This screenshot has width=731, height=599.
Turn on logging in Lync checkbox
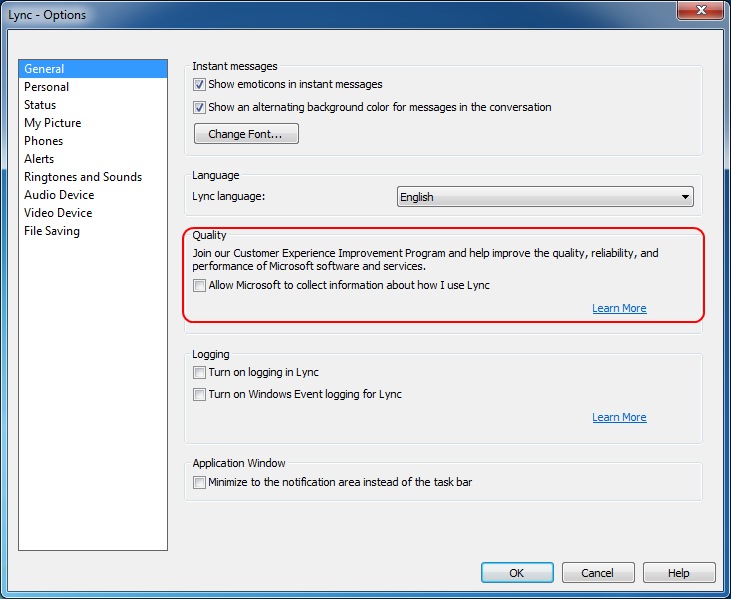pyautogui.click(x=199, y=372)
